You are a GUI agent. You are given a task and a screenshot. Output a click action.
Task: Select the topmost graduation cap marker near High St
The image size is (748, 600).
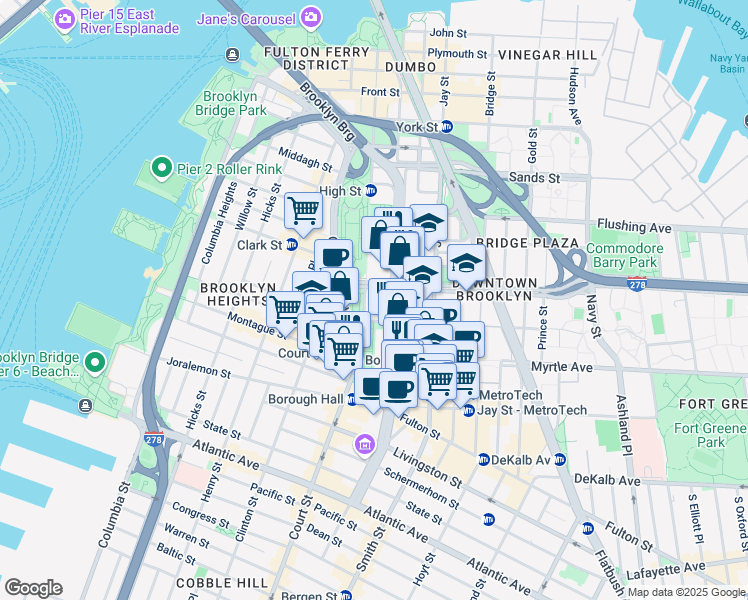pos(429,223)
